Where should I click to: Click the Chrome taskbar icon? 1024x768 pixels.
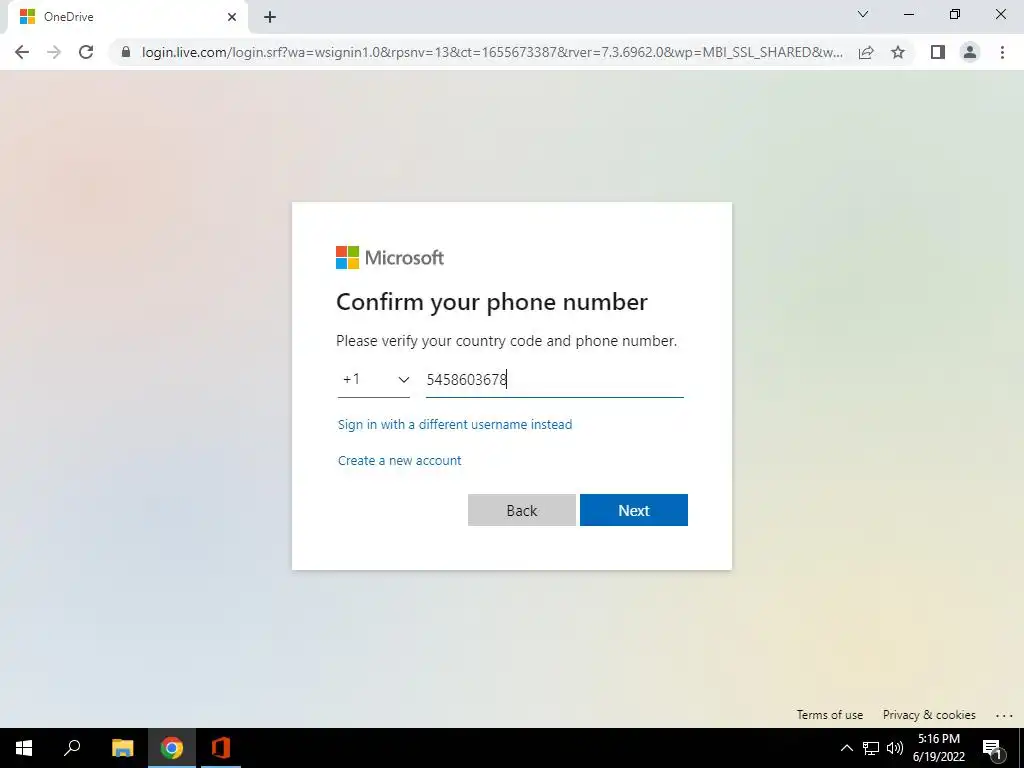[172, 748]
